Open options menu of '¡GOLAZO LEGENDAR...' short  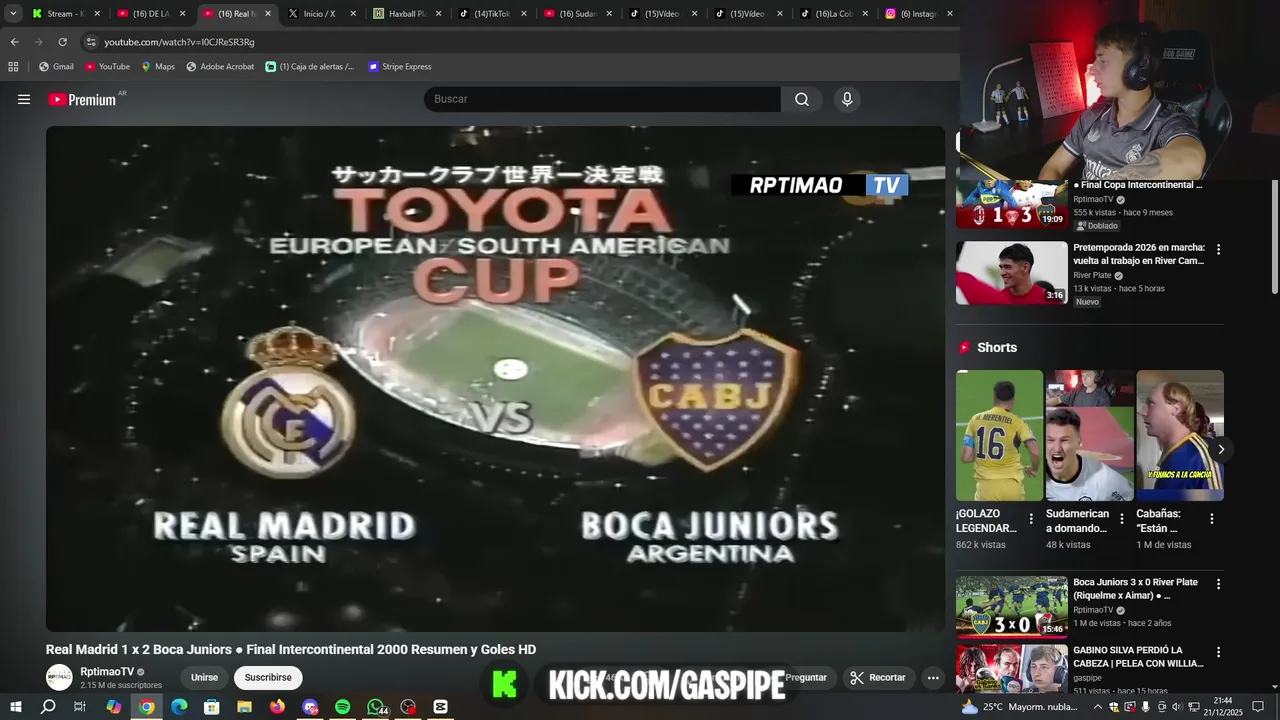pyautogui.click(x=1031, y=519)
